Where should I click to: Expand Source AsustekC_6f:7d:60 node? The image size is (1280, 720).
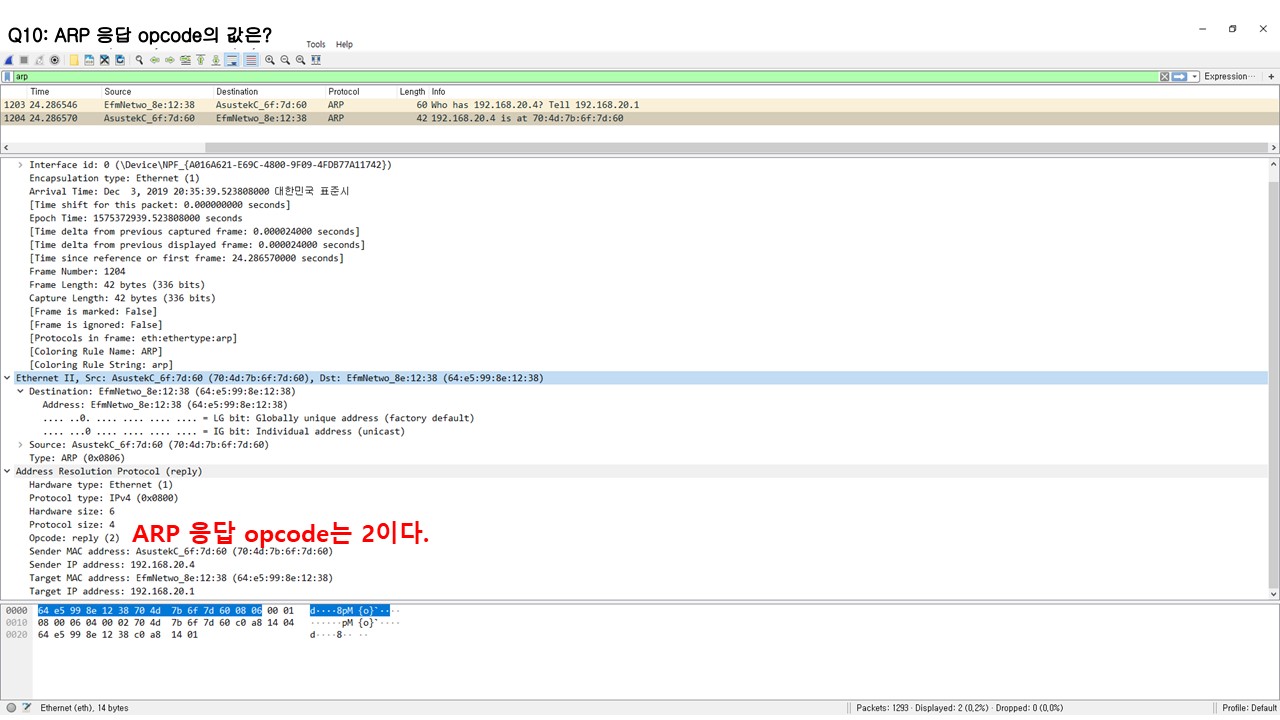20,445
